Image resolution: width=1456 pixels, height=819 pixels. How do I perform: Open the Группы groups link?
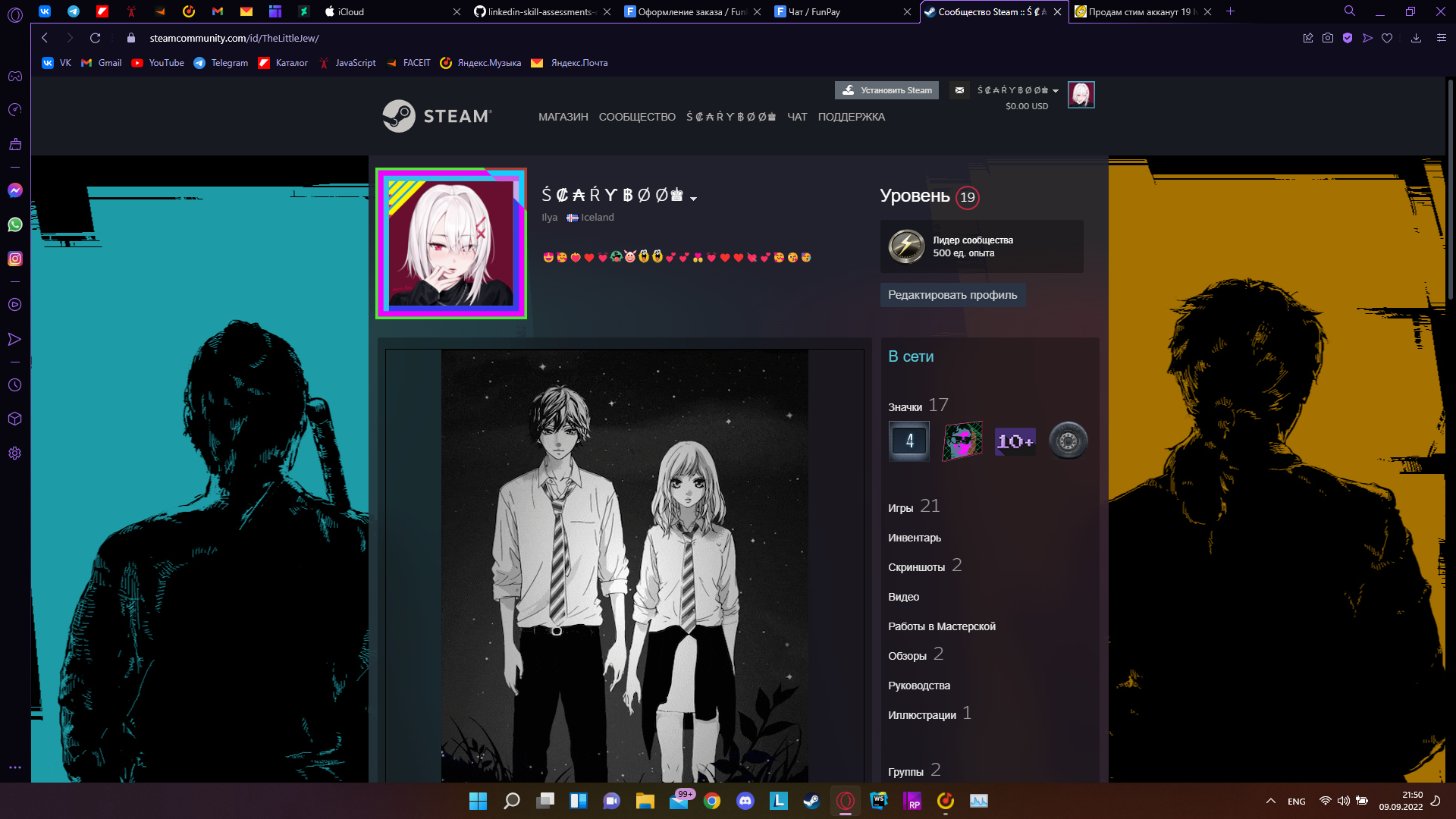[905, 772]
